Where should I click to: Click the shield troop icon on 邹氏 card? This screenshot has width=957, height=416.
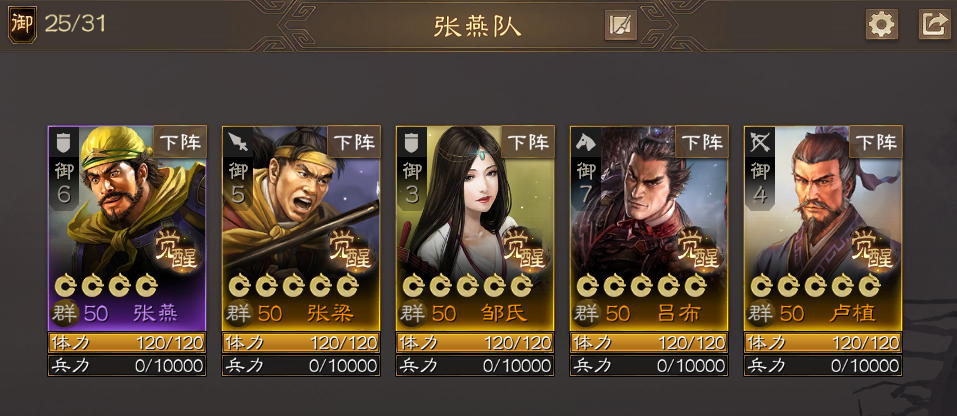[411, 143]
